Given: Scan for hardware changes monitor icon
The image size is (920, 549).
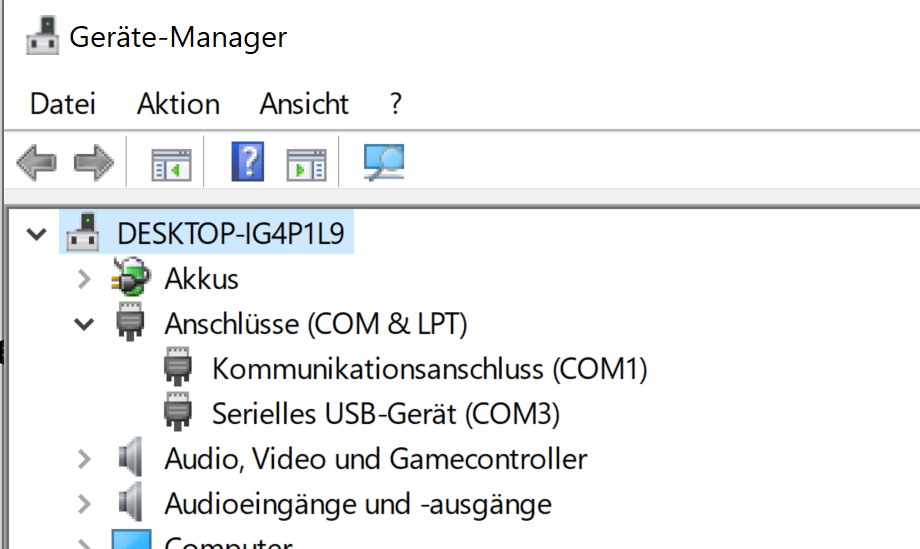Looking at the screenshot, I should click(x=384, y=162).
